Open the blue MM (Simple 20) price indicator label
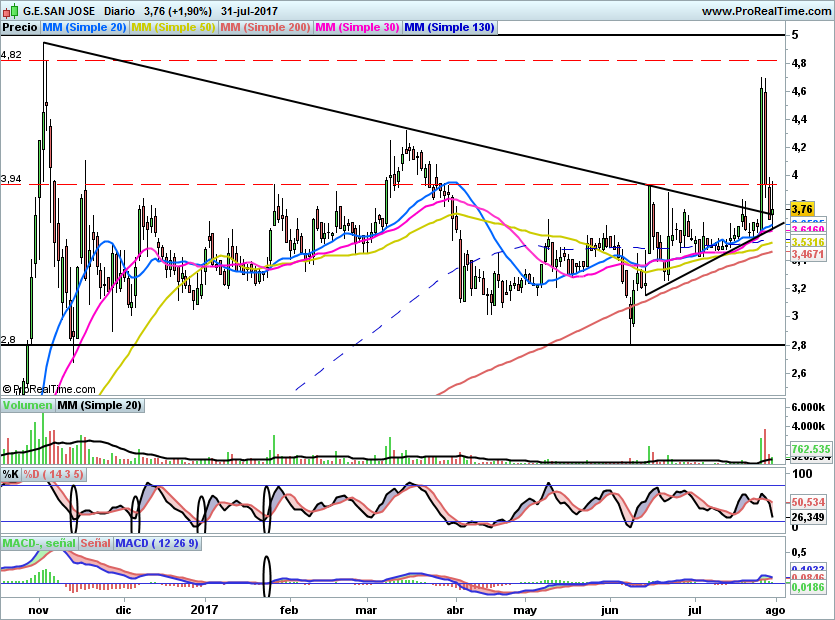This screenshot has height=620, width=835. click(84, 28)
